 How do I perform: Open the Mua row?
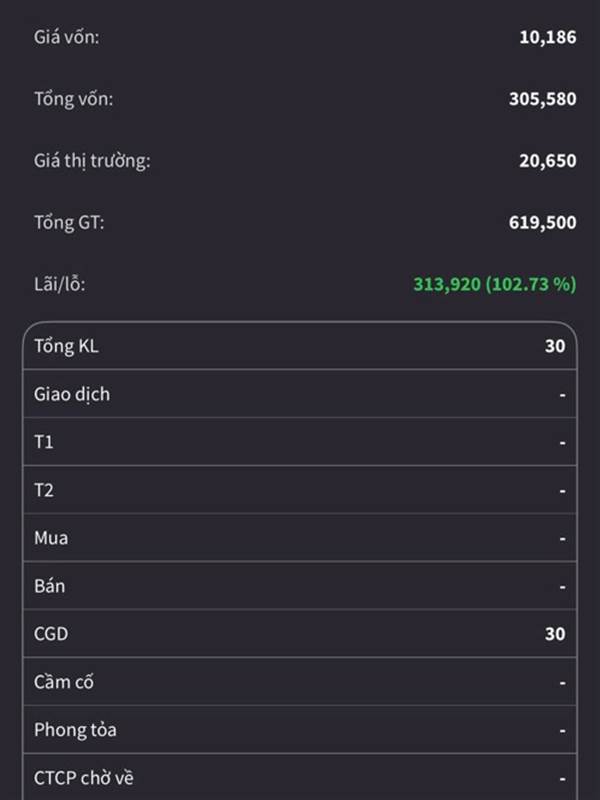300,537
